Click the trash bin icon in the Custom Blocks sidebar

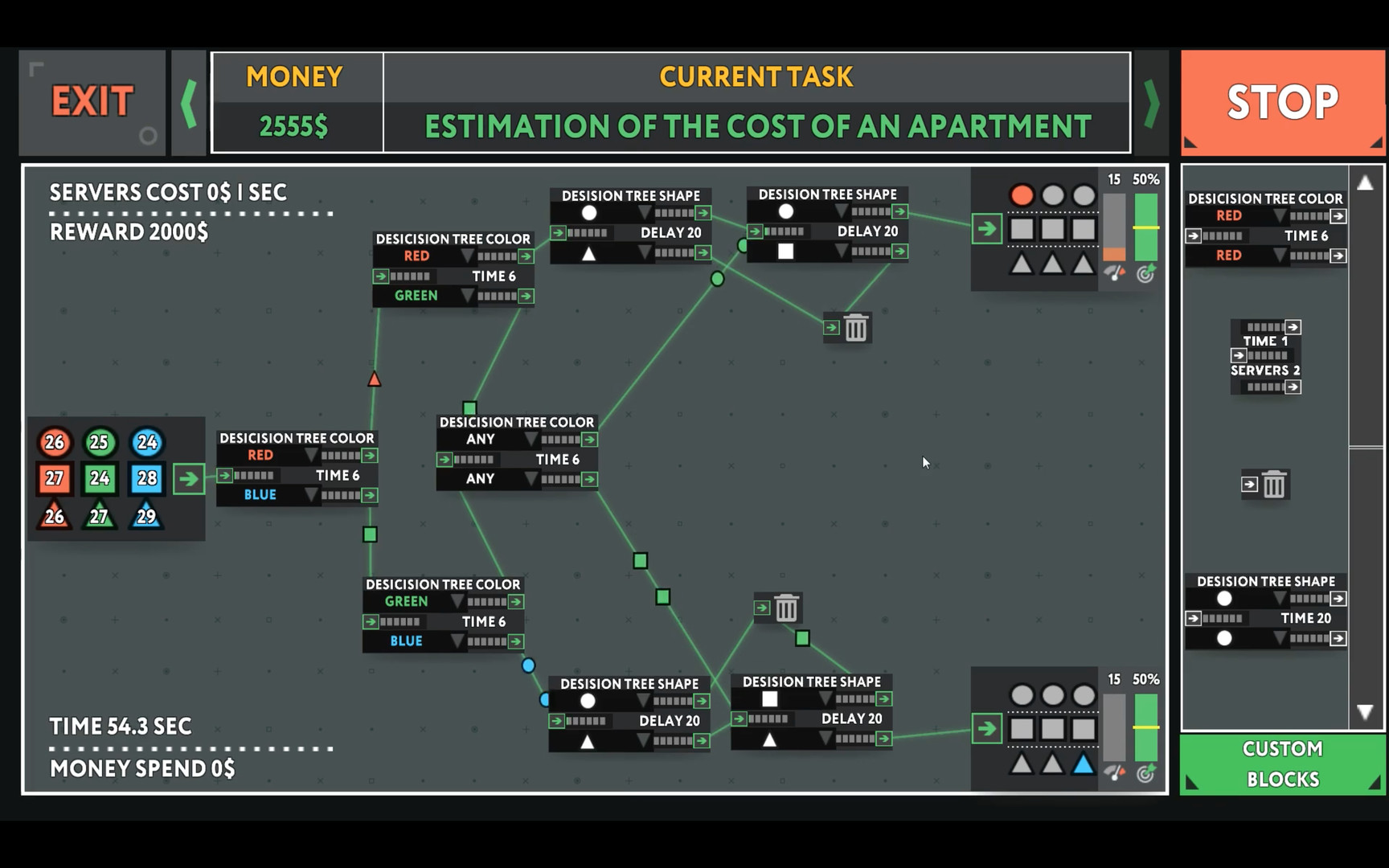(1273, 483)
